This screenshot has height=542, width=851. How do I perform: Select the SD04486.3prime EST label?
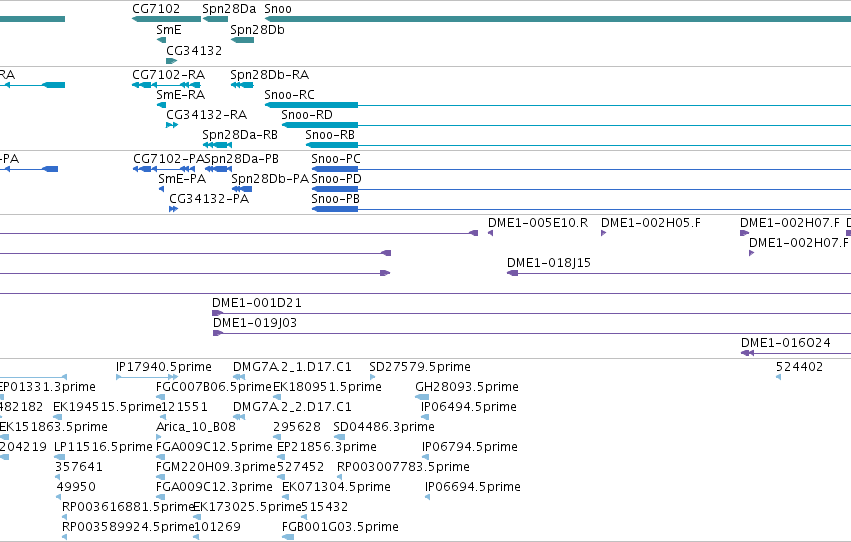(x=384, y=427)
